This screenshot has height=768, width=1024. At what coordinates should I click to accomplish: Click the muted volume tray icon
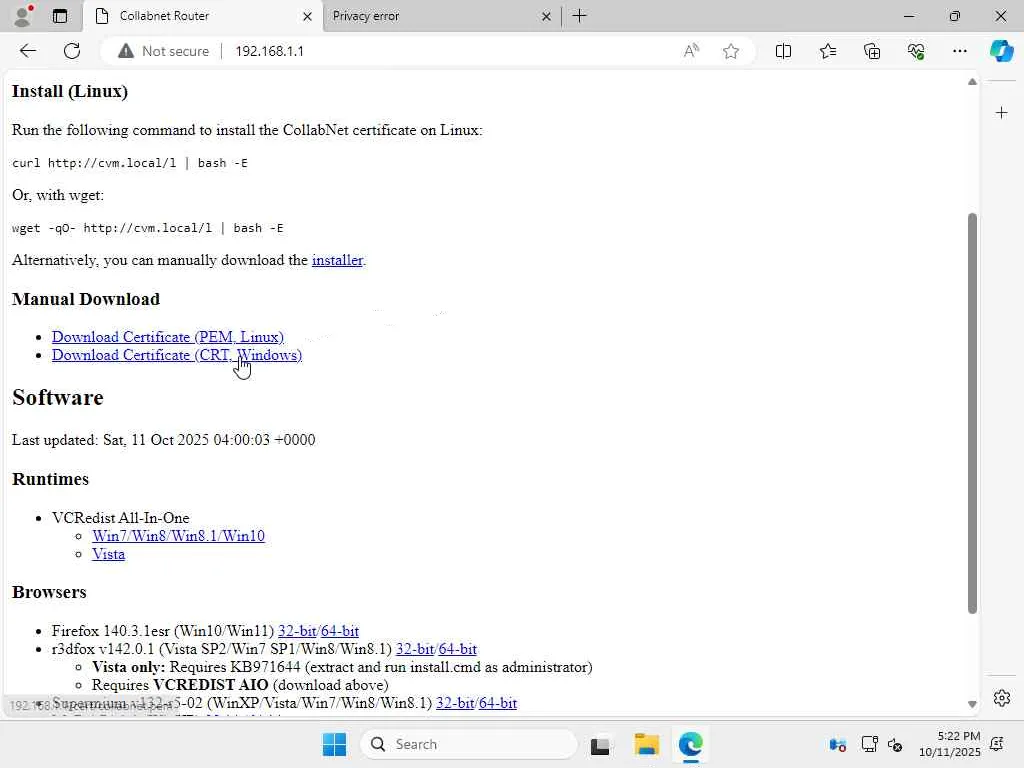(x=895, y=745)
